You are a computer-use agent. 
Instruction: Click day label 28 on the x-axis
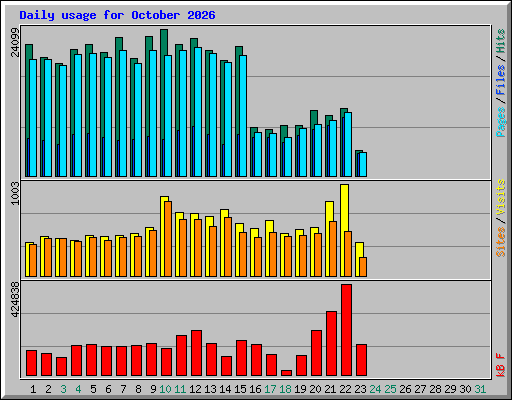(x=435, y=389)
